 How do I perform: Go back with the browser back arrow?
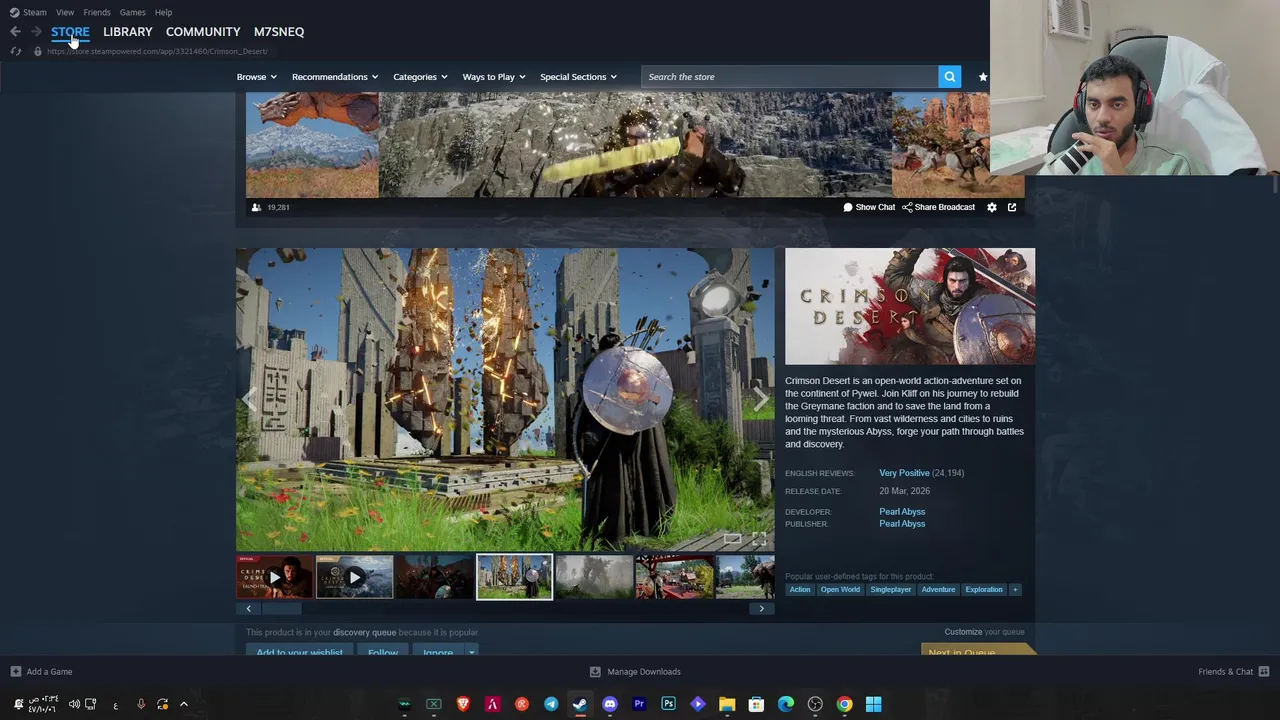15,32
